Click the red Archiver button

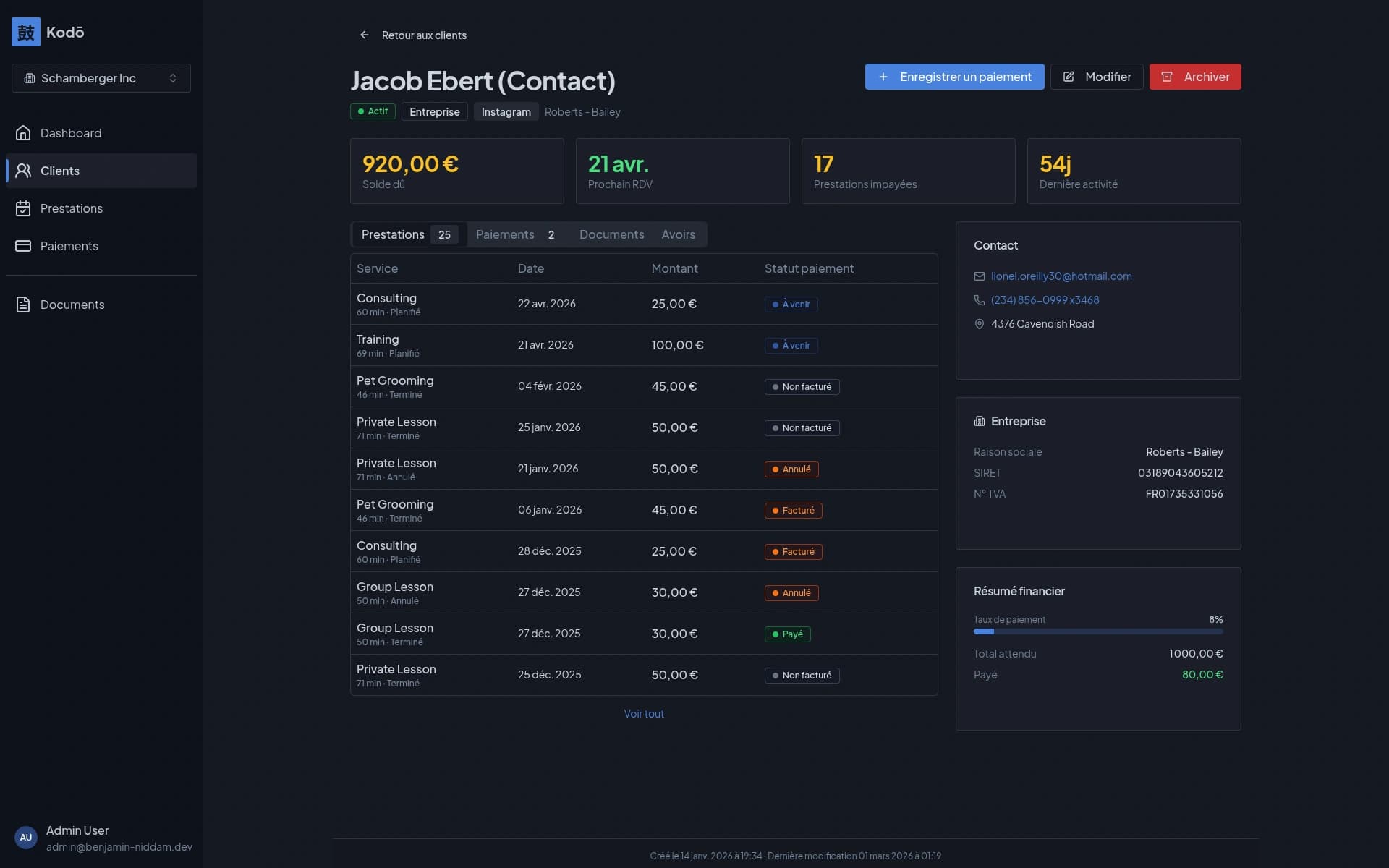(1195, 77)
